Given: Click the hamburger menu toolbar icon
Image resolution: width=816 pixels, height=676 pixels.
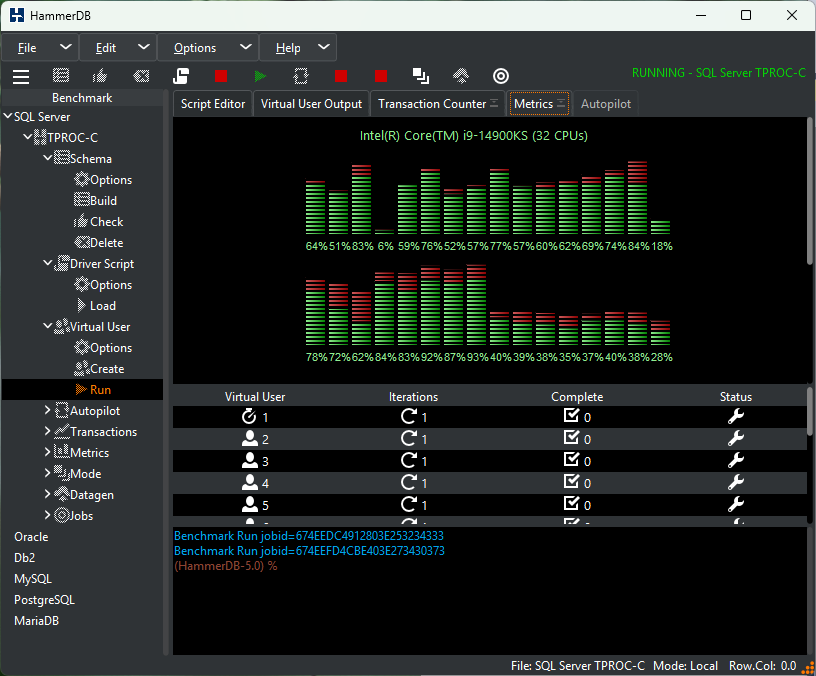Looking at the screenshot, I should (21, 76).
